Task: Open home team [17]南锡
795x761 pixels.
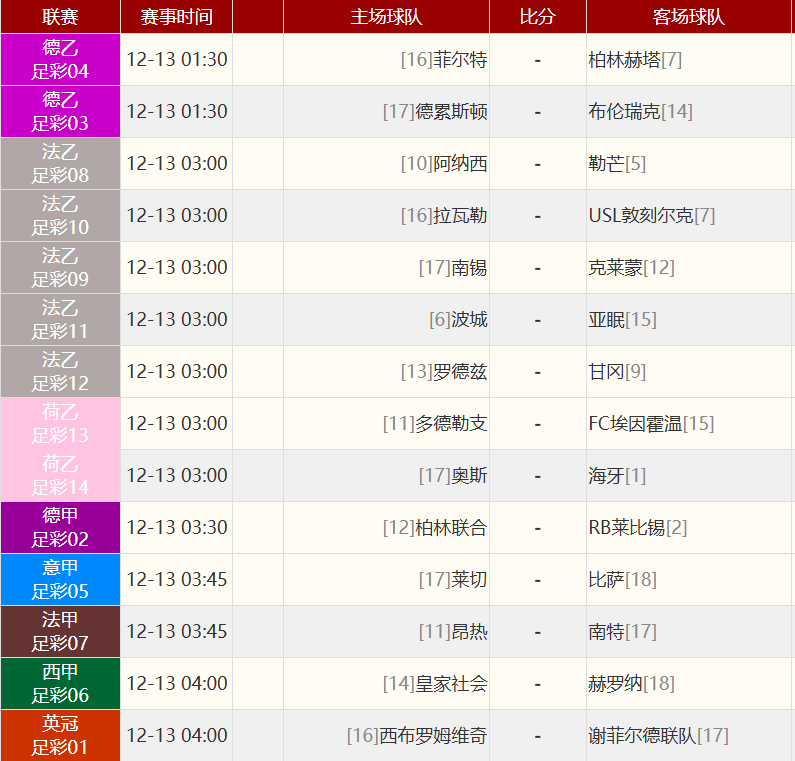Action: (x=453, y=267)
